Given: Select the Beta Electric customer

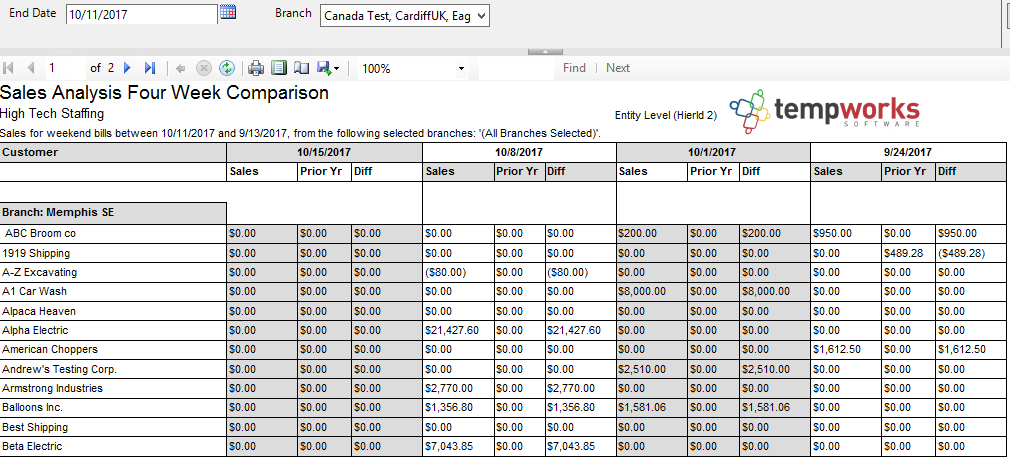Looking at the screenshot, I should [32, 446].
